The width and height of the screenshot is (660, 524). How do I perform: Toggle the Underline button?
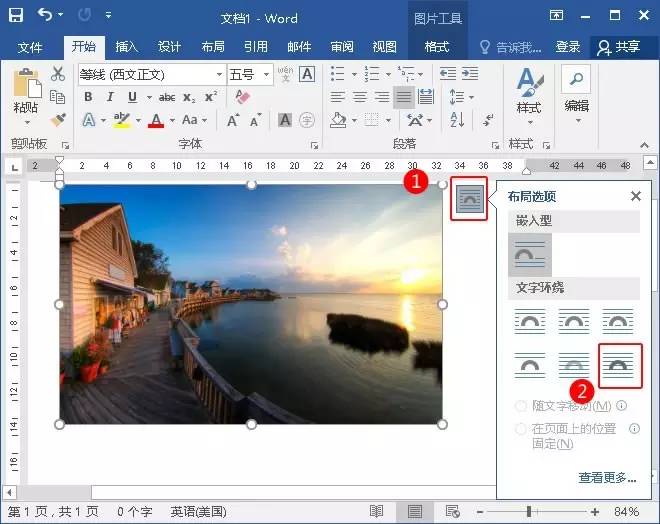click(132, 97)
